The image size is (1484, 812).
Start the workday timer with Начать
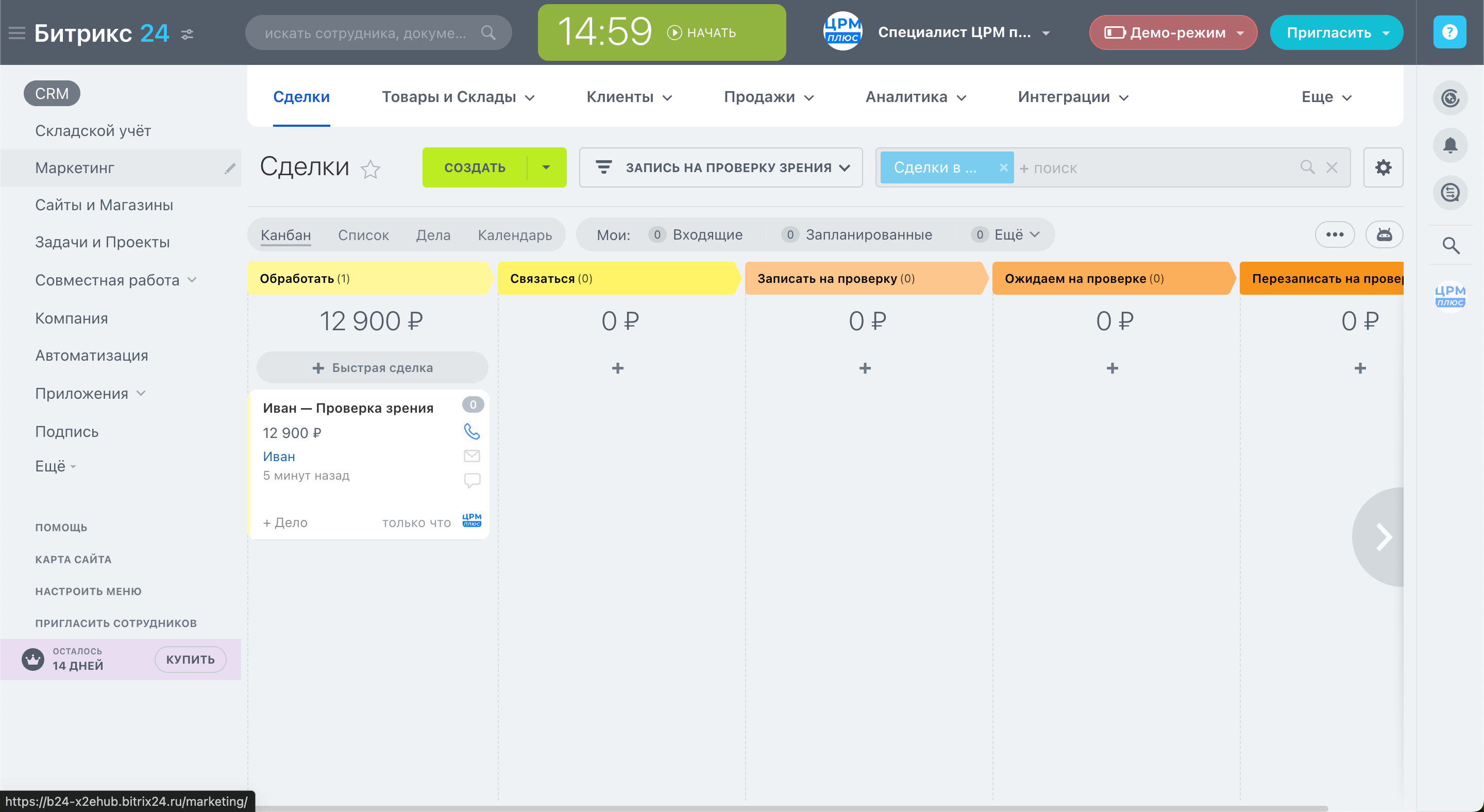click(x=702, y=33)
